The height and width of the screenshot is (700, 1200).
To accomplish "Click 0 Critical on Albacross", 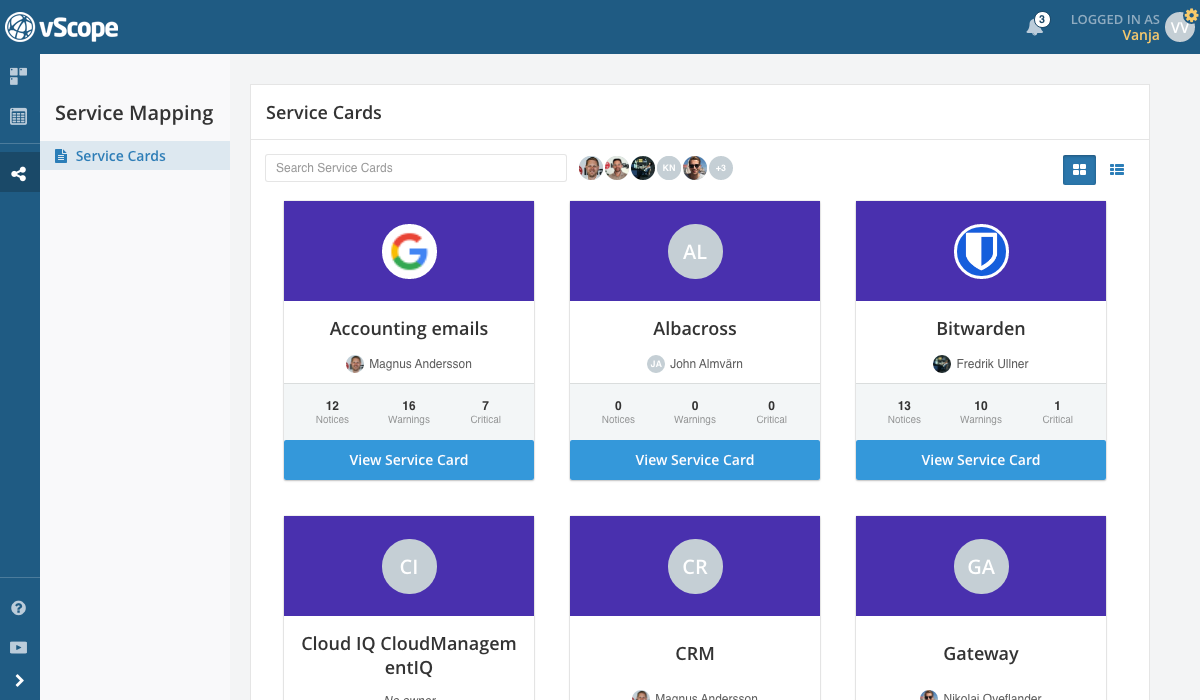I will (771, 412).
